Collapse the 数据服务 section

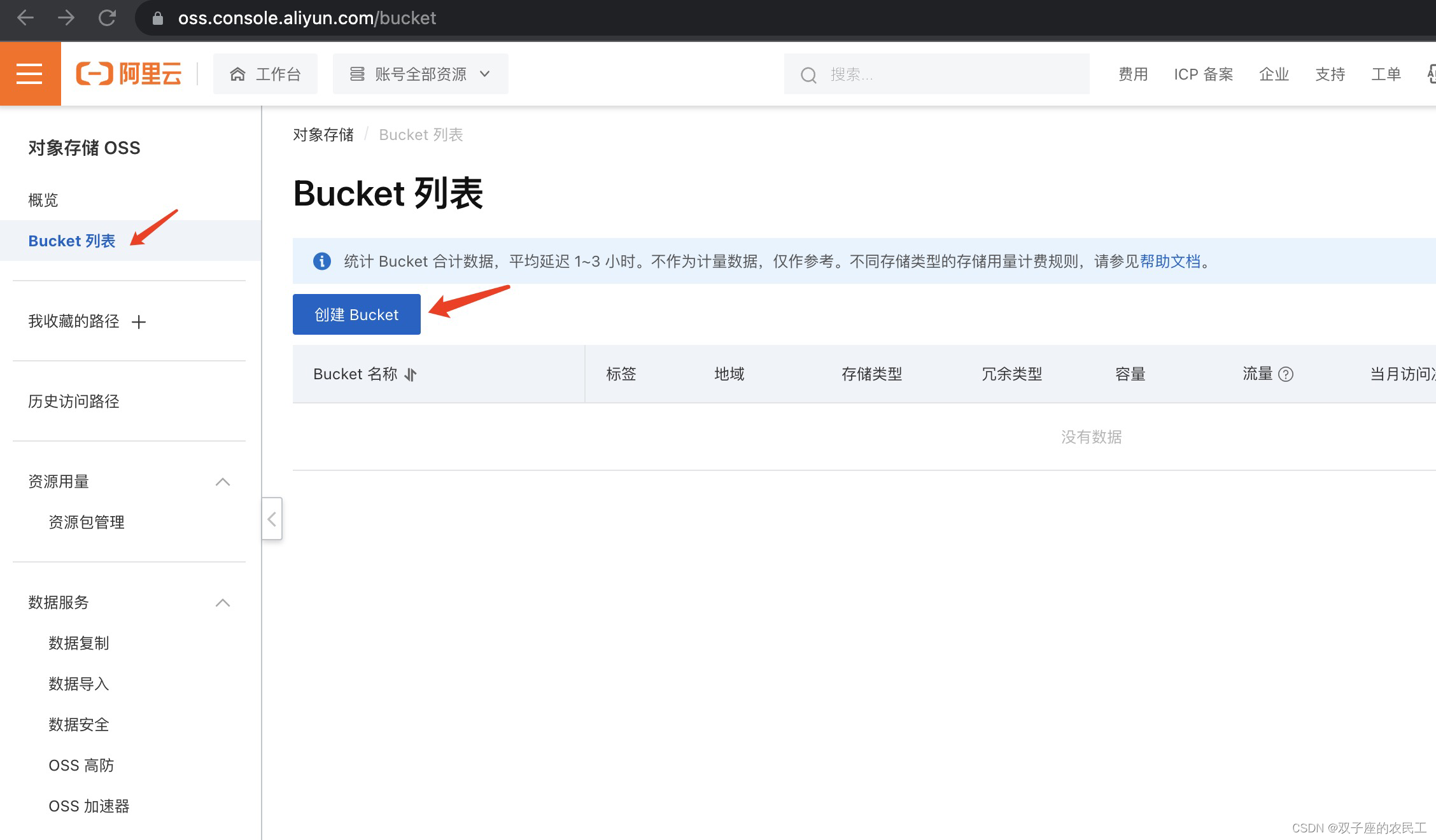[223, 603]
